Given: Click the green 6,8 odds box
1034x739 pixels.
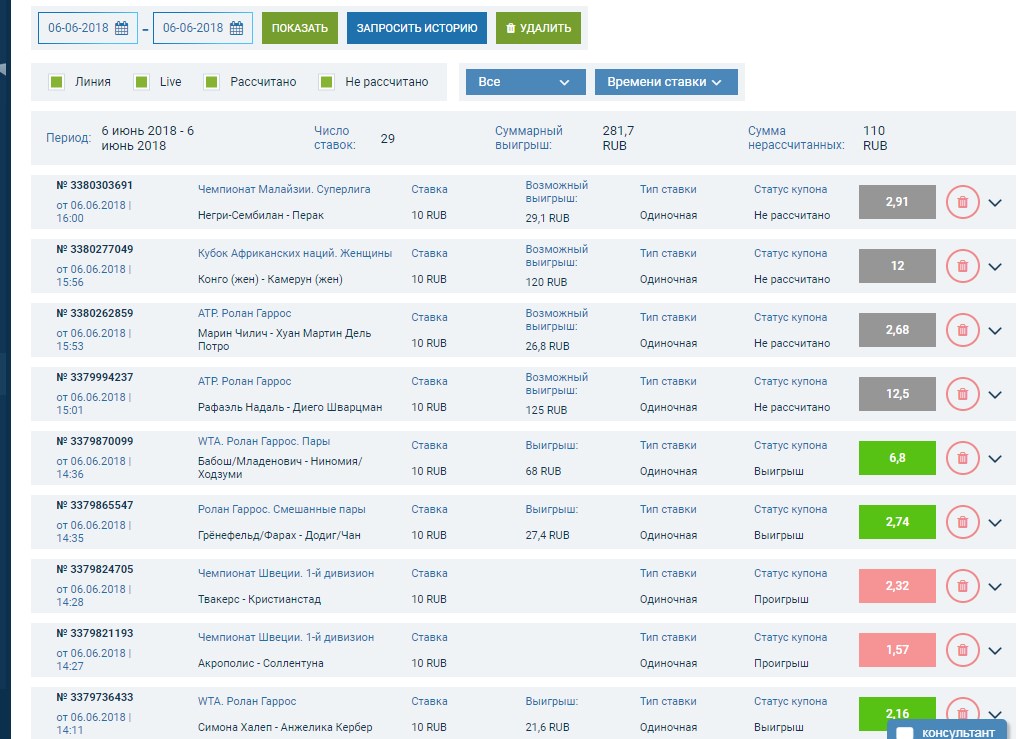Looking at the screenshot, I should point(897,458).
